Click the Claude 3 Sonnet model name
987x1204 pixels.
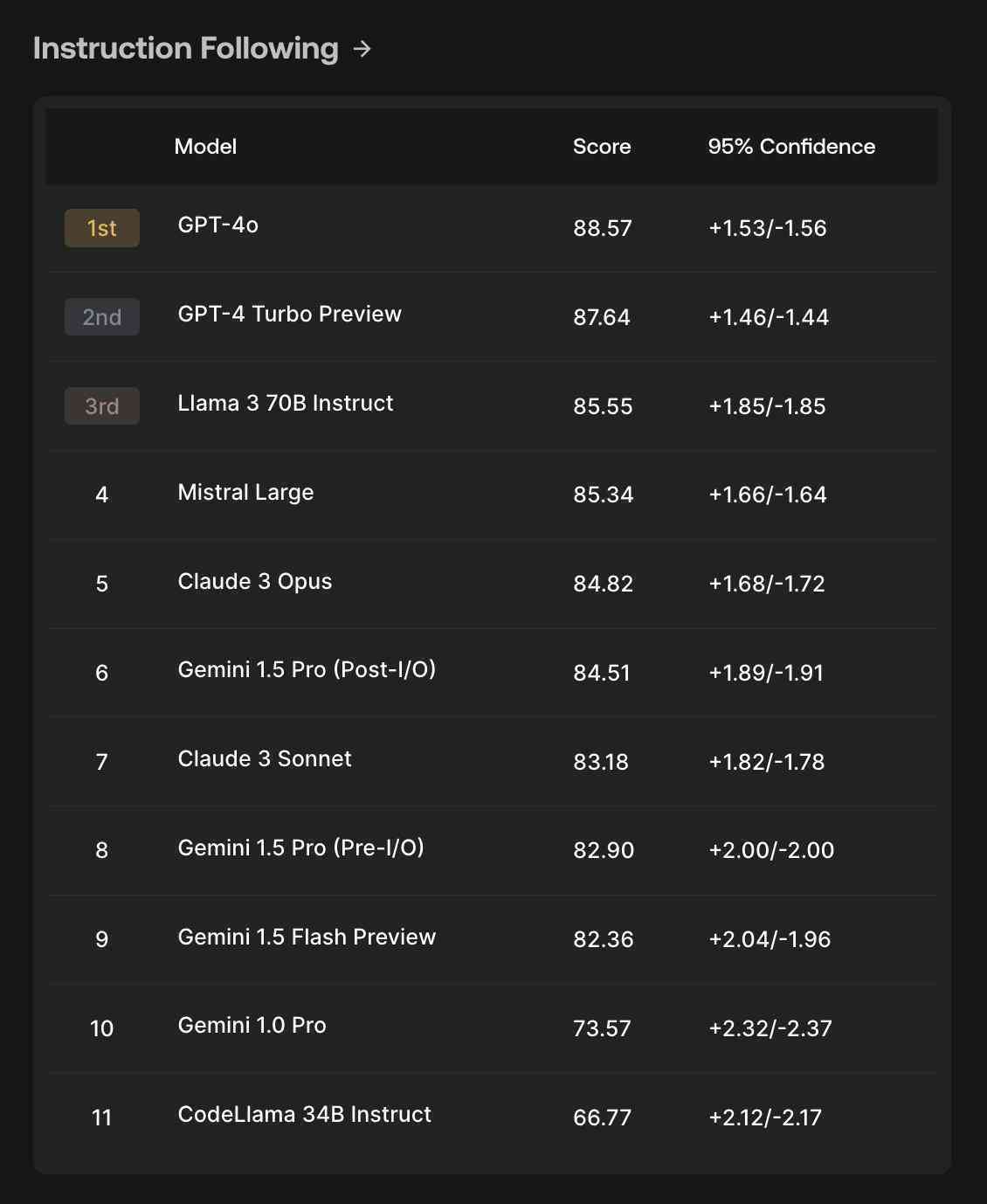click(265, 758)
